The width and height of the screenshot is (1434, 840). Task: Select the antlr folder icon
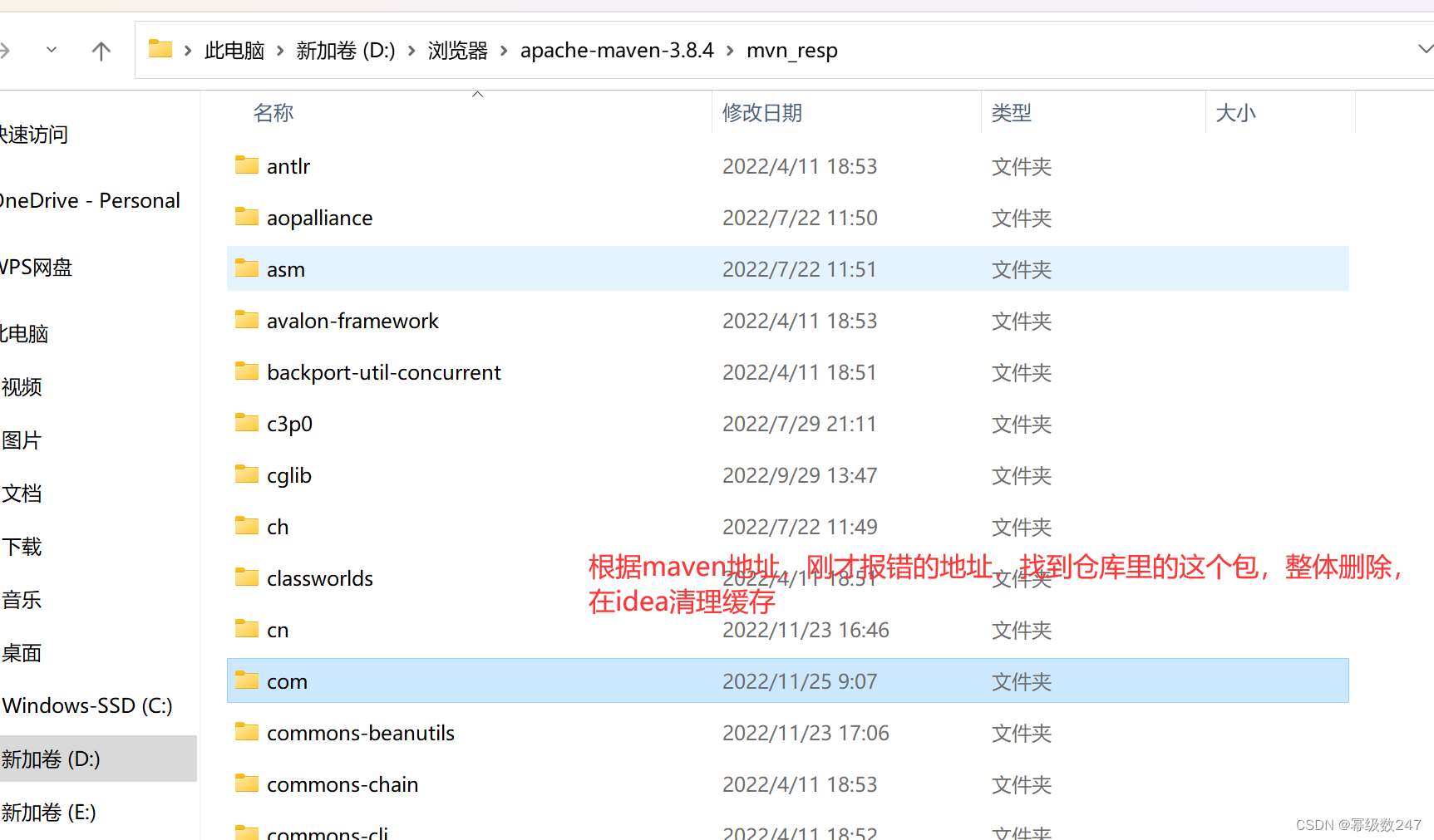[247, 165]
